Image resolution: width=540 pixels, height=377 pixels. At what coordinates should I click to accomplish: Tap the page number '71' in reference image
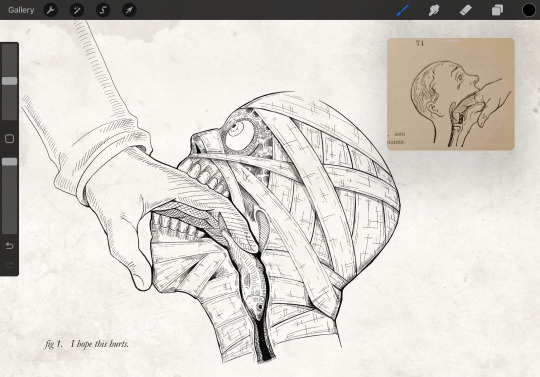point(420,43)
